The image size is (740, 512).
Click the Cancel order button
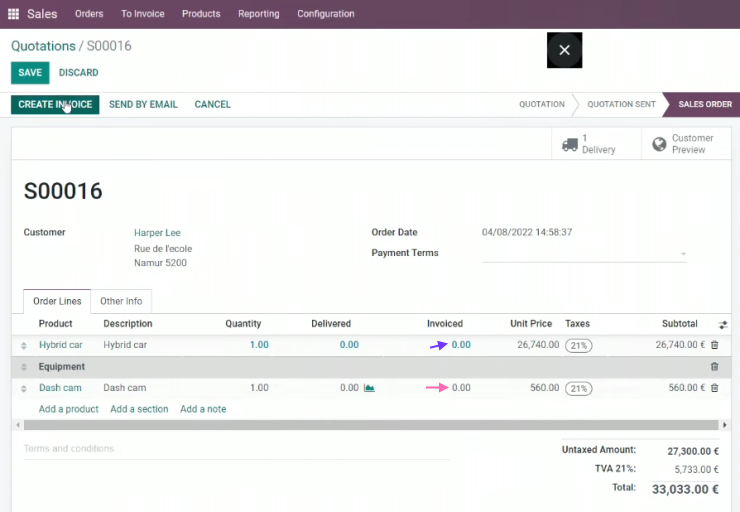click(x=212, y=104)
